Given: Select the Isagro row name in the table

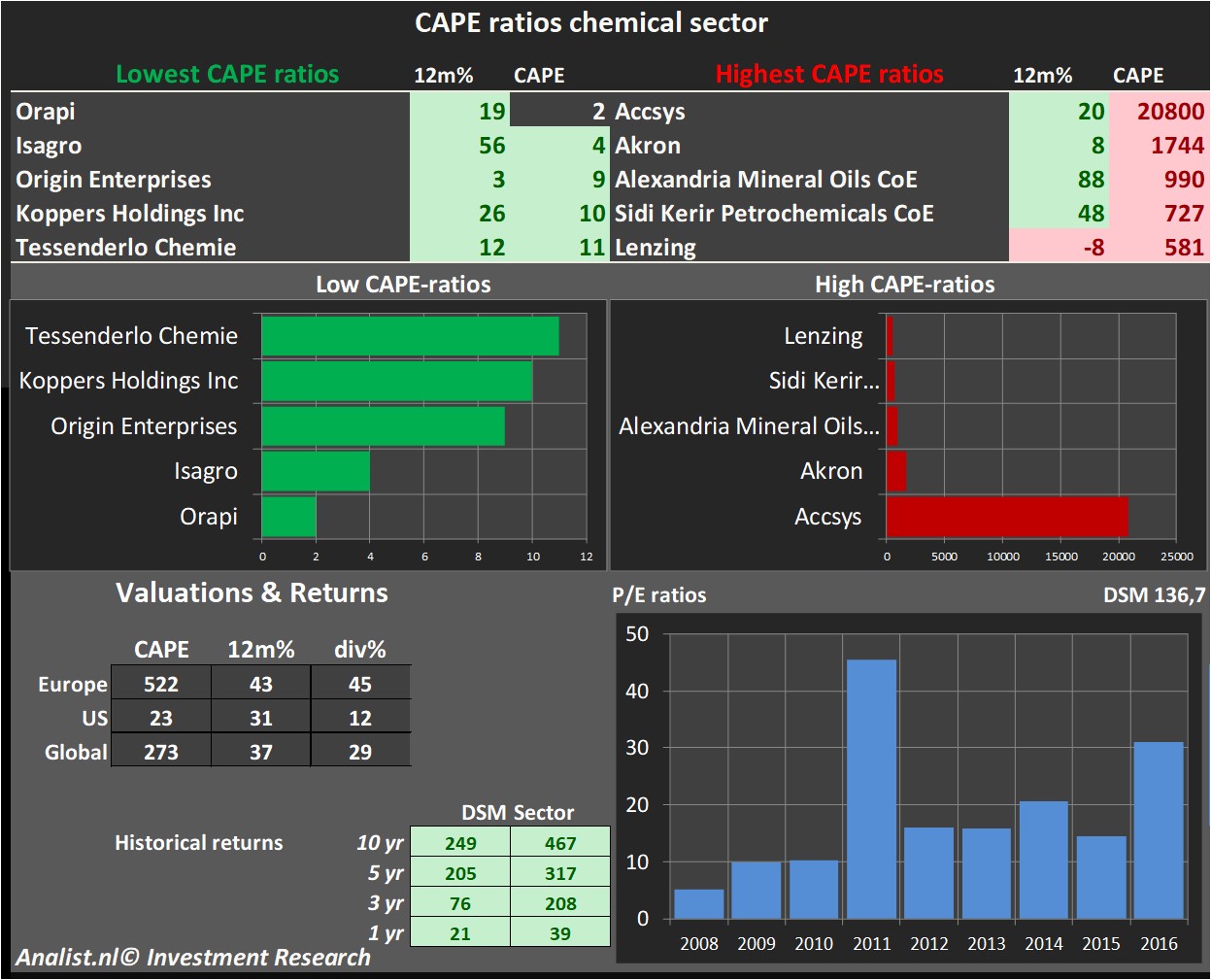Looking at the screenshot, I should tap(49, 146).
